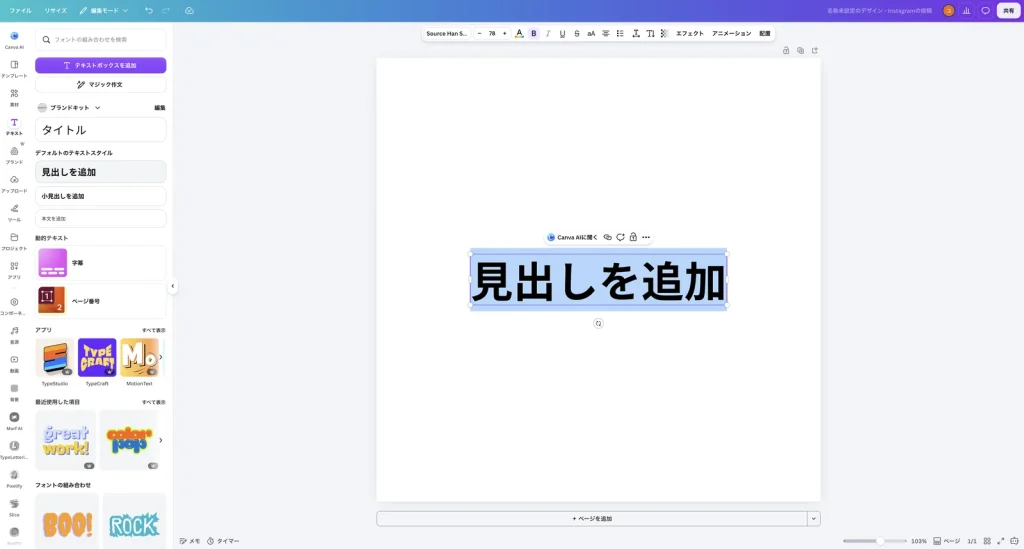The width and height of the screenshot is (1024, 549).
Task: Open the 素材 (elements) sidebar panel
Action: click(x=14, y=97)
